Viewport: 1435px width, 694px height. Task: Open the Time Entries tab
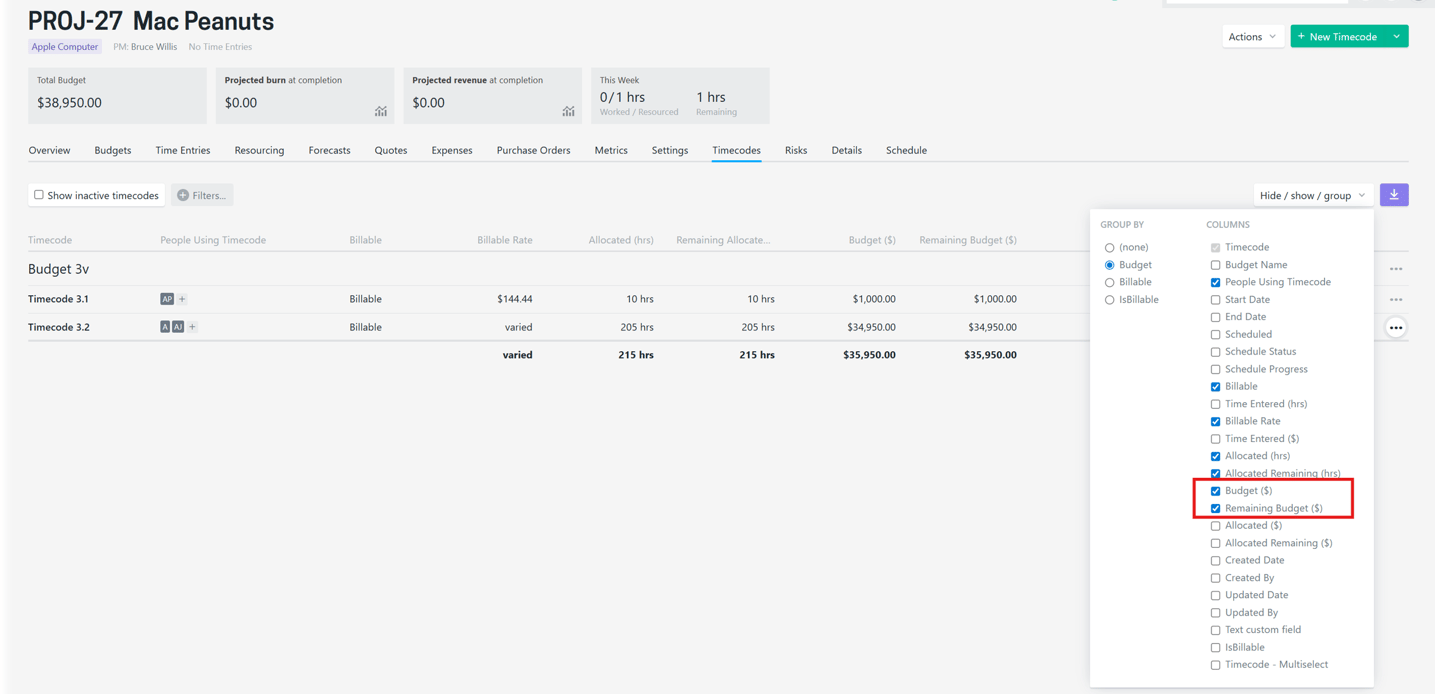pos(183,150)
